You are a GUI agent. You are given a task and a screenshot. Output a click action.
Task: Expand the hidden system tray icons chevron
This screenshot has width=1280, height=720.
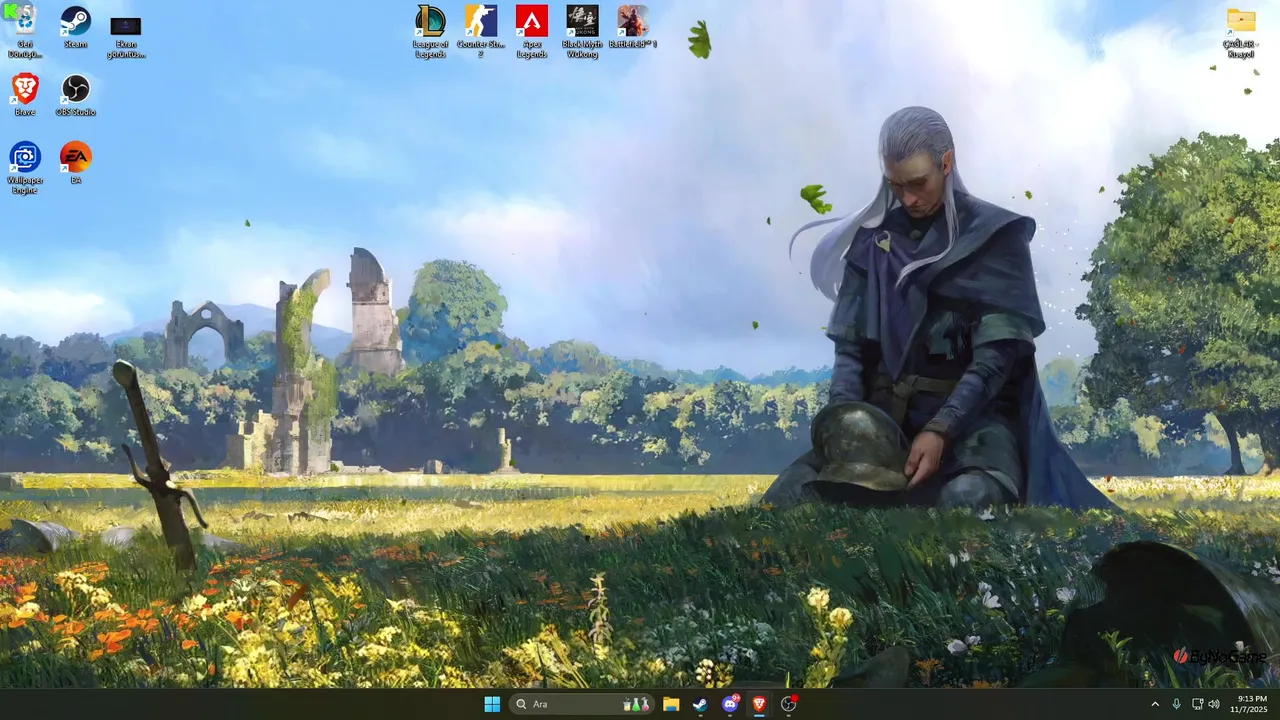point(1155,704)
